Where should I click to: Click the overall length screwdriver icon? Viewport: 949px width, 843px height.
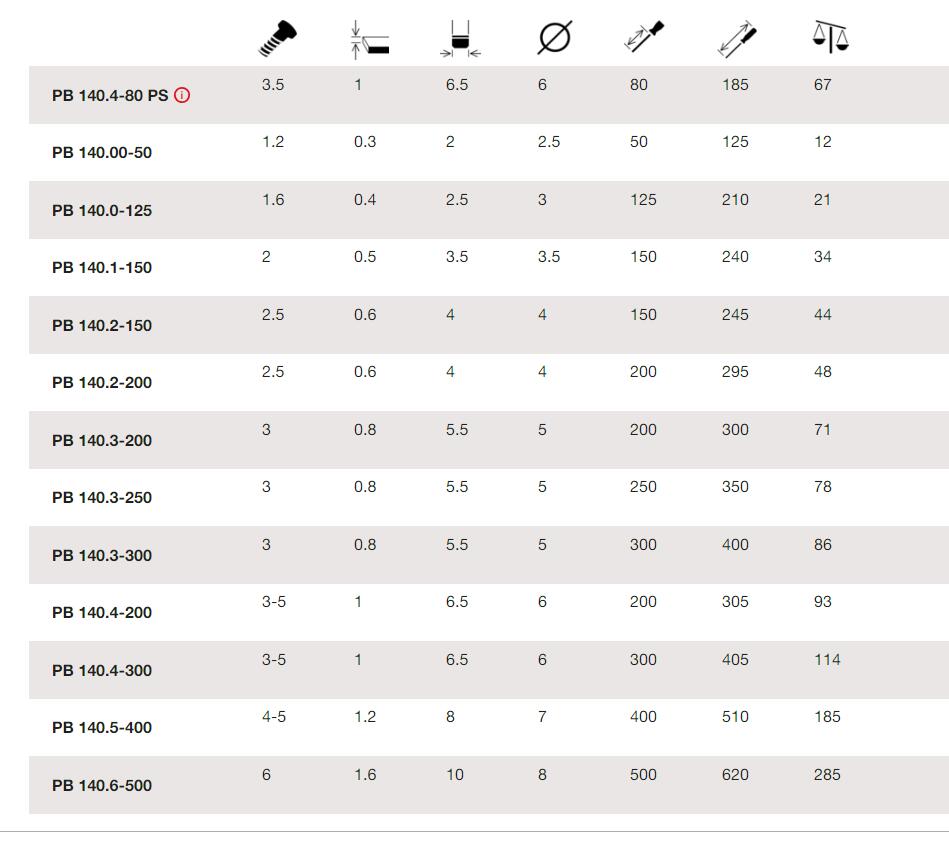click(x=737, y=39)
